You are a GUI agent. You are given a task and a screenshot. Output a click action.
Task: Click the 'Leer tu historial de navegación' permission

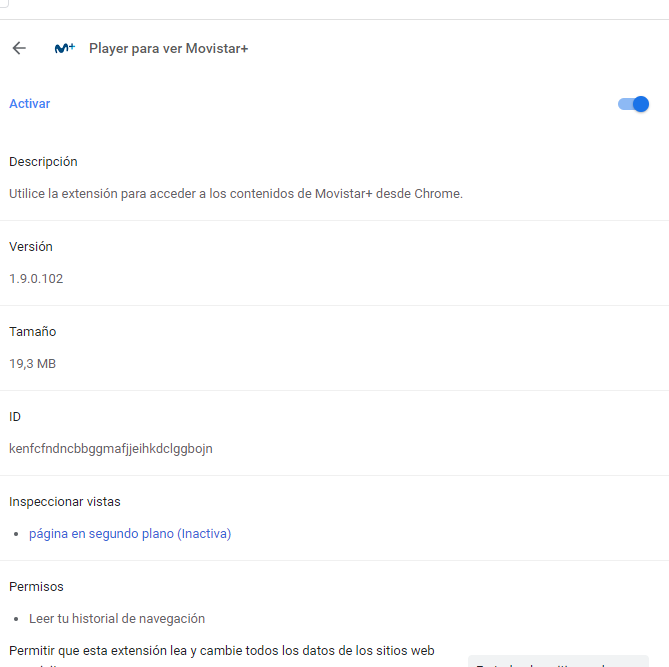tap(117, 619)
